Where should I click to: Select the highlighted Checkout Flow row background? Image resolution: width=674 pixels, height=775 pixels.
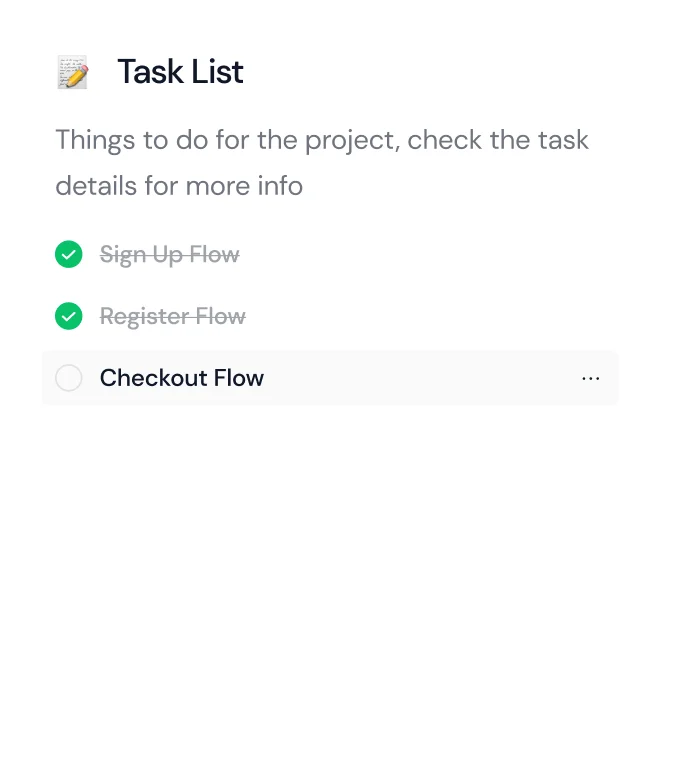330,378
